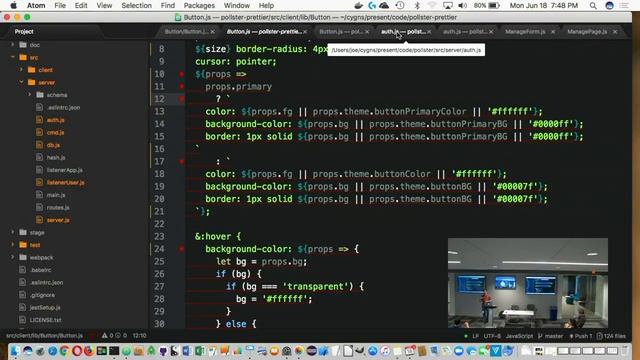Switch to the ManageForm.js tab
The image size is (640, 360).
(525, 31)
